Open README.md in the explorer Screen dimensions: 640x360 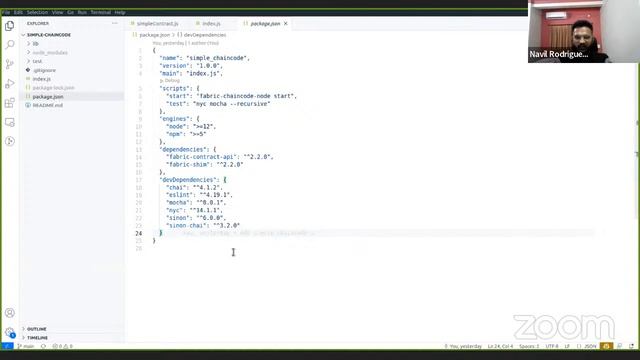tap(47, 105)
